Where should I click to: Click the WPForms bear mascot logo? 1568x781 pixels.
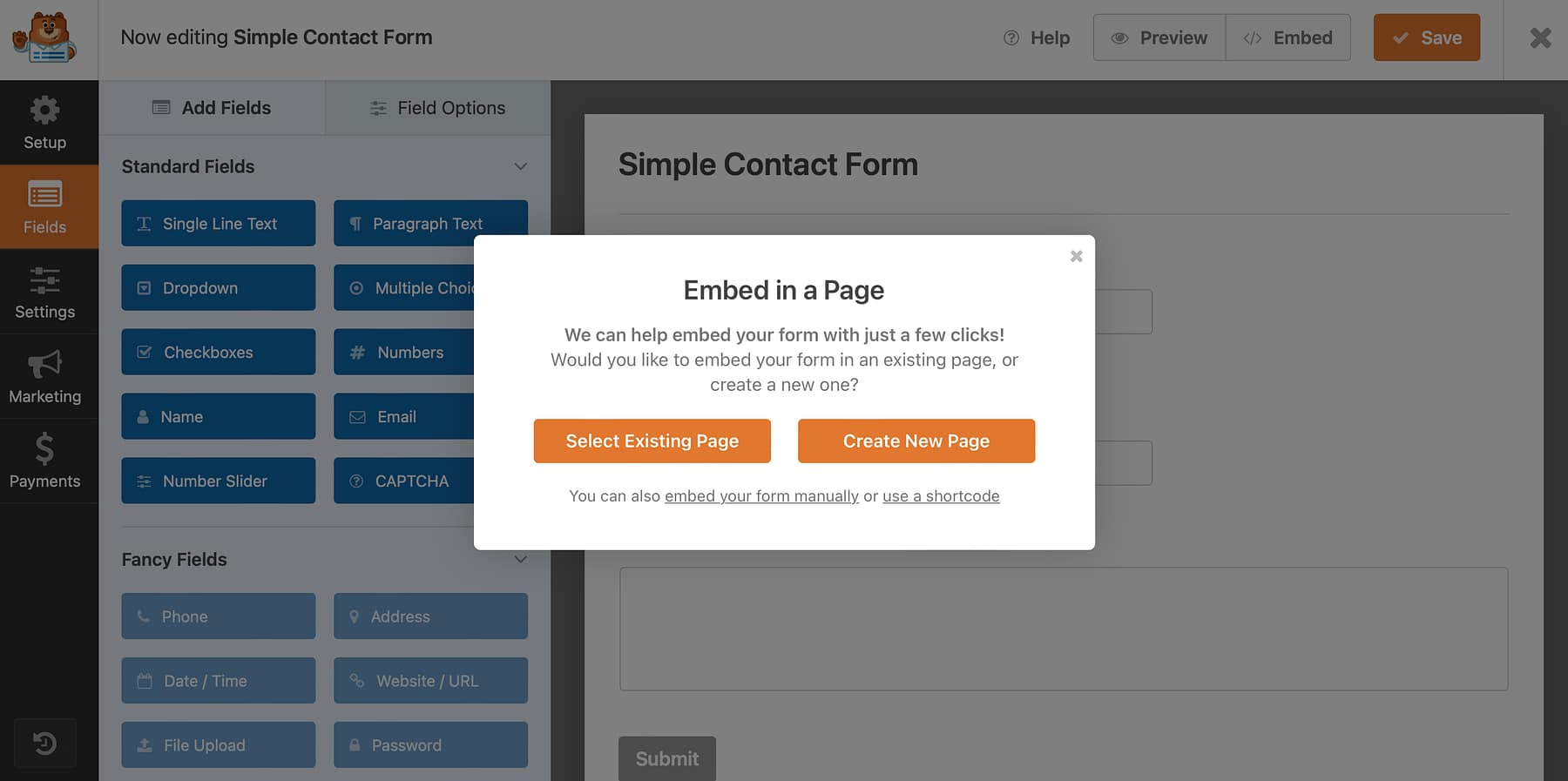[44, 37]
